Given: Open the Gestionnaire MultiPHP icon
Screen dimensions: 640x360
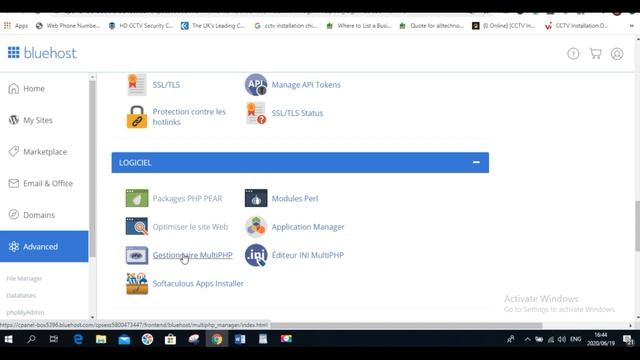Looking at the screenshot, I should point(137,255).
